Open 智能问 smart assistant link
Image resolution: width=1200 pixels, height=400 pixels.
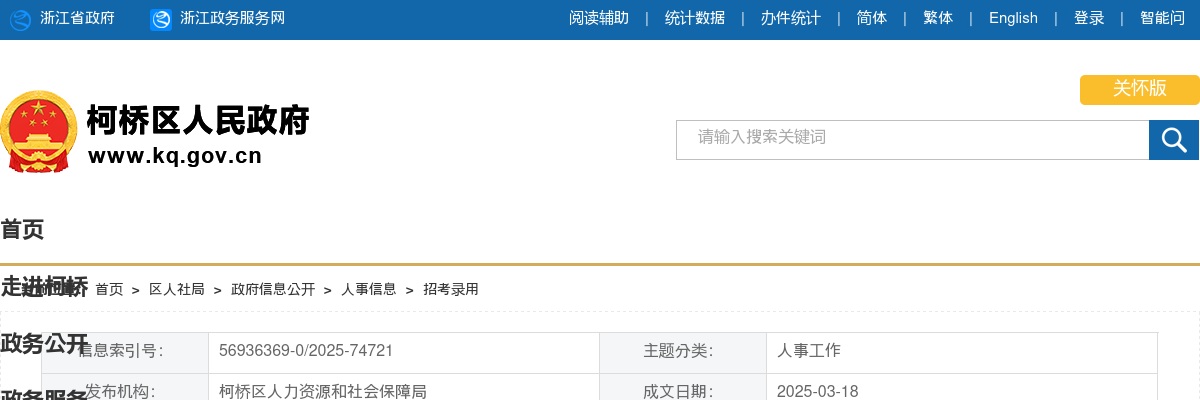pyautogui.click(x=1162, y=18)
